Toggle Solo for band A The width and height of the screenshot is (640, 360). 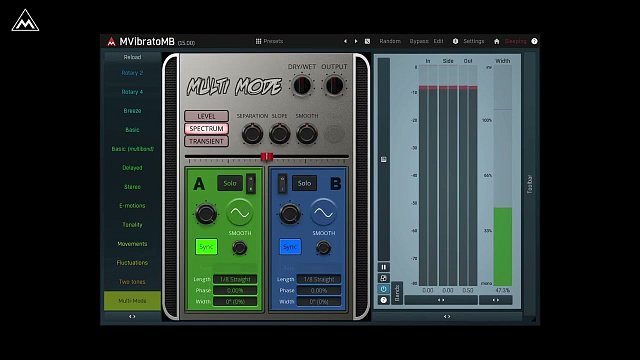tap(230, 183)
